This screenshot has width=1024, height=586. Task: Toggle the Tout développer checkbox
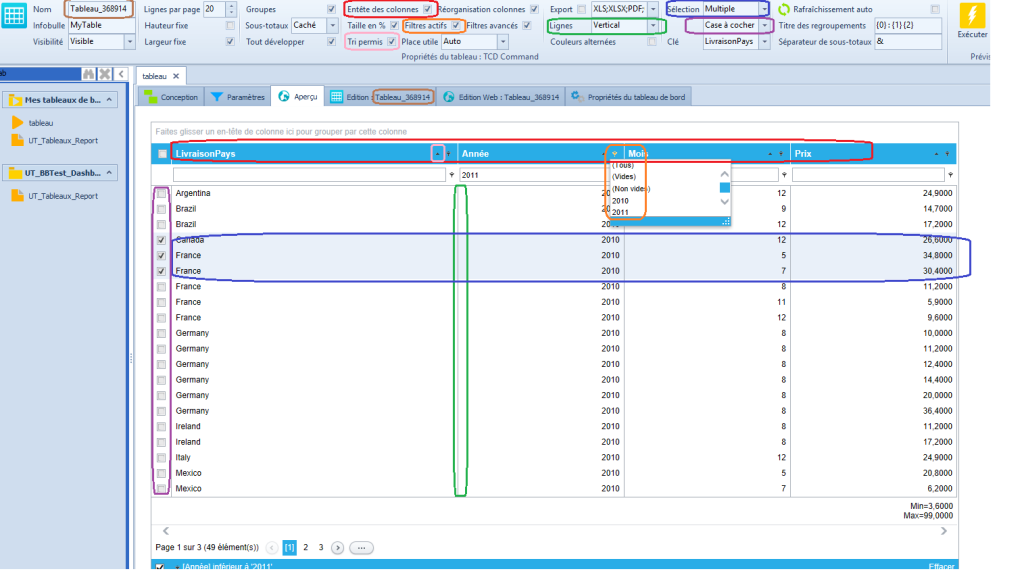pyautogui.click(x=331, y=42)
